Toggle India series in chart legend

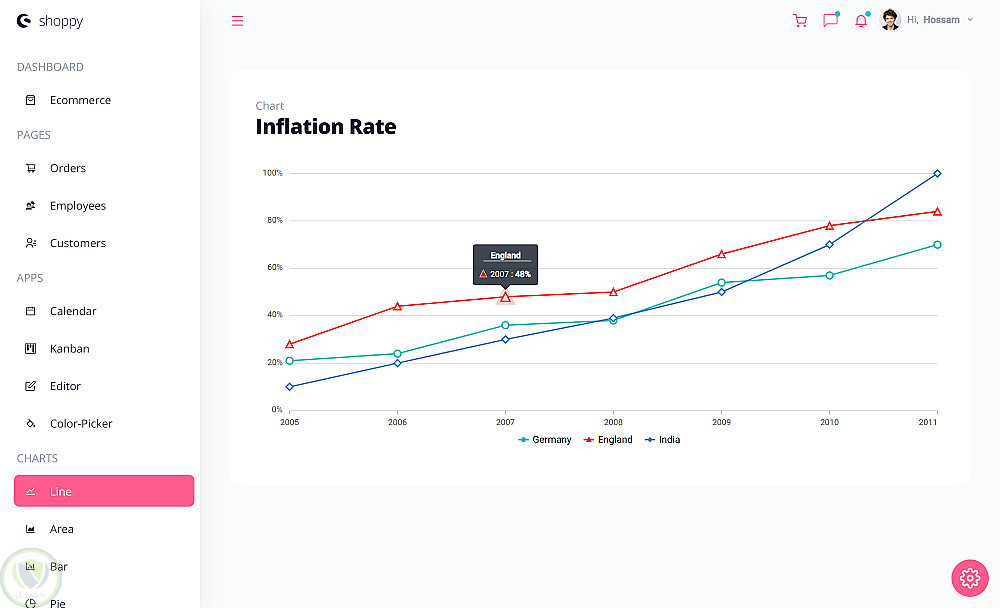pos(663,440)
